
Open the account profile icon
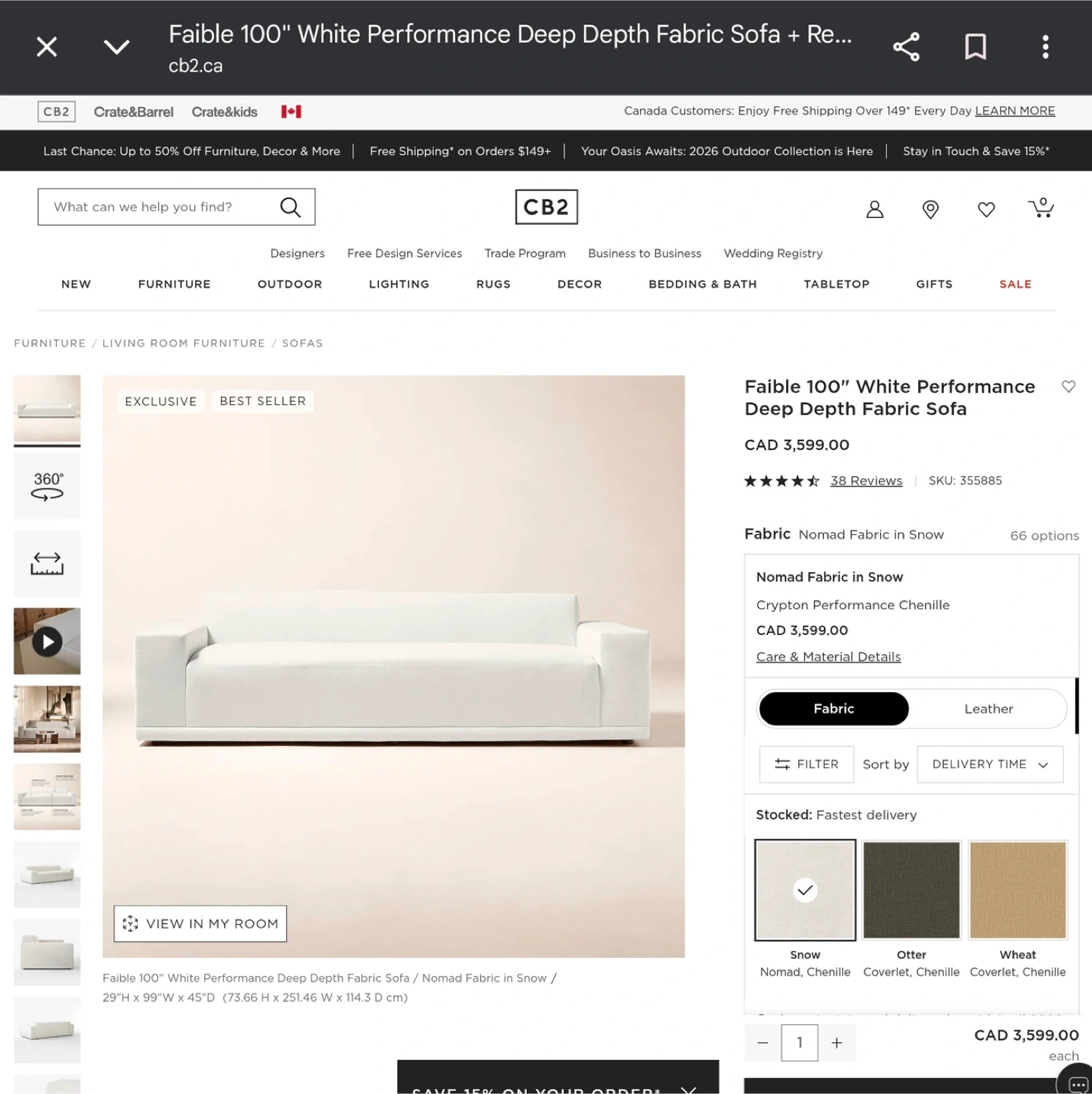pyautogui.click(x=875, y=209)
